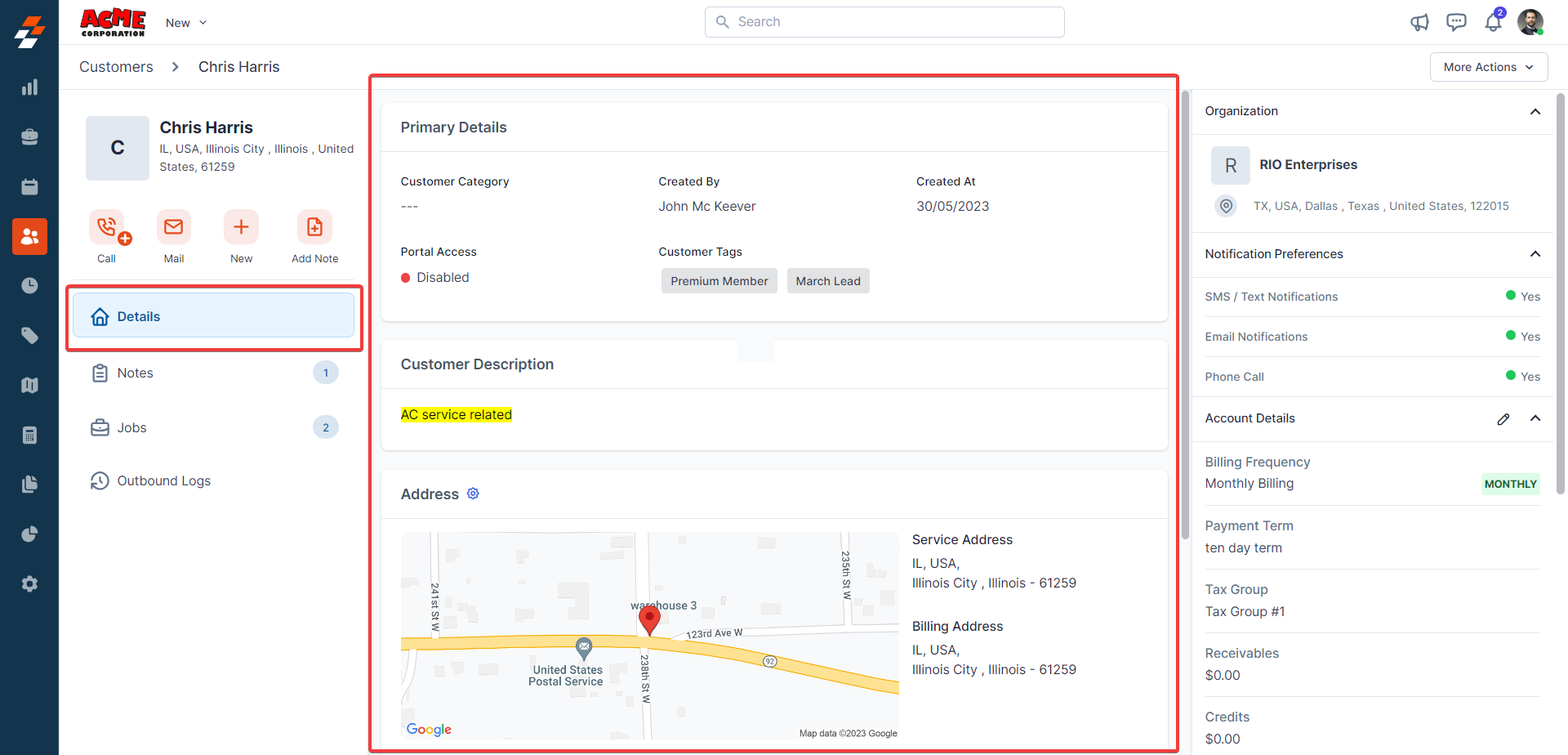Toggle the Phone Call Yes indicator
The image size is (1568, 755).
click(1522, 377)
